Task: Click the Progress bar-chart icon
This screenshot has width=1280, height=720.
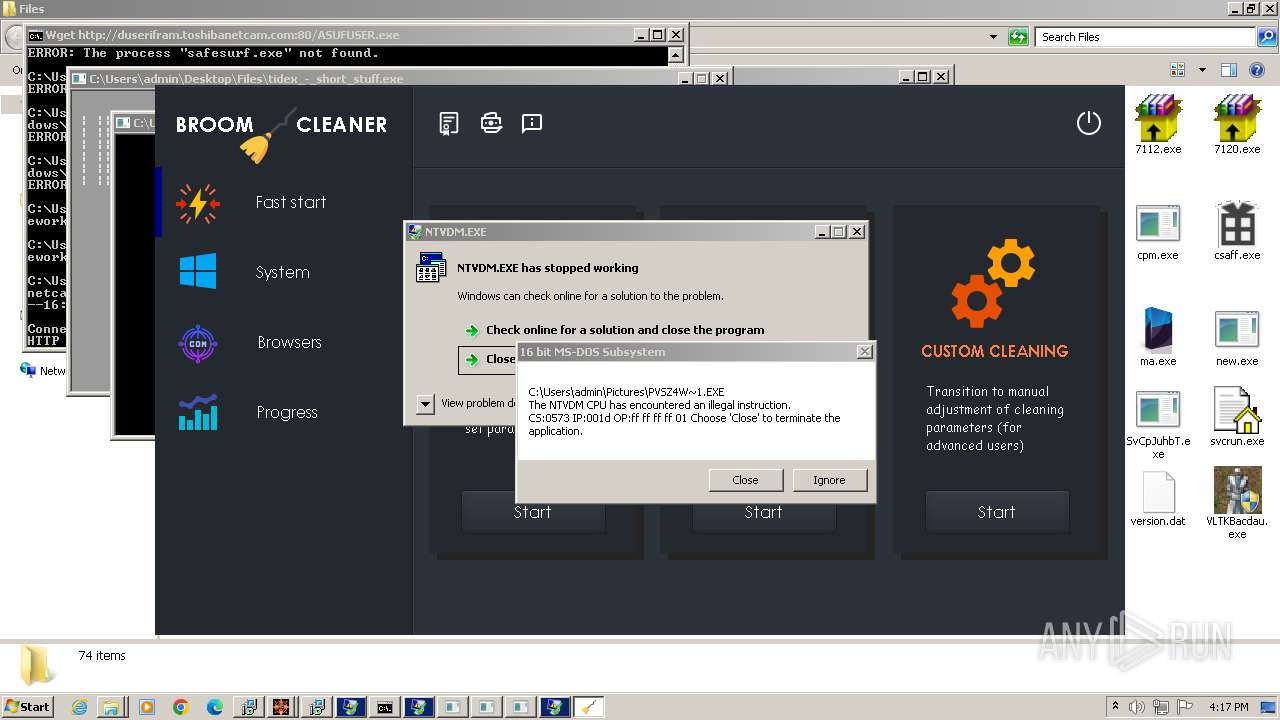Action: (198, 412)
